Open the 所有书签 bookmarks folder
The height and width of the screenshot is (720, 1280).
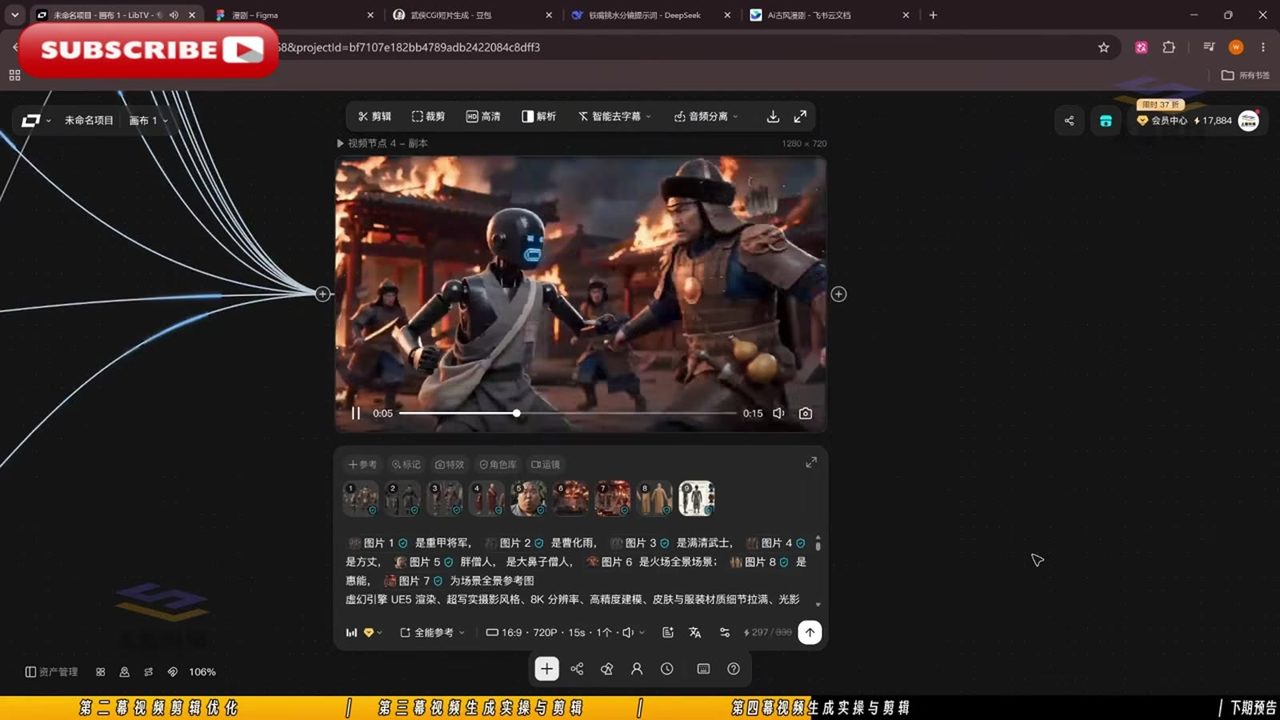coord(1246,75)
